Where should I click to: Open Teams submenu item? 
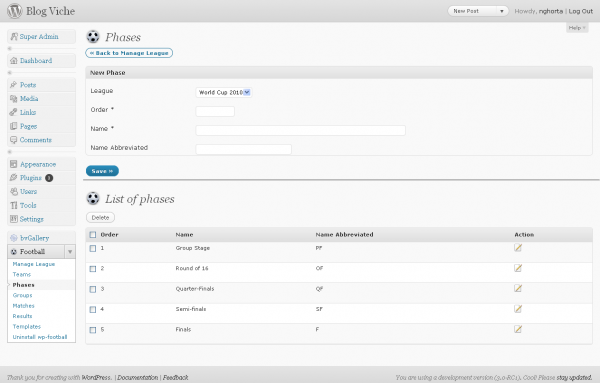(x=21, y=274)
